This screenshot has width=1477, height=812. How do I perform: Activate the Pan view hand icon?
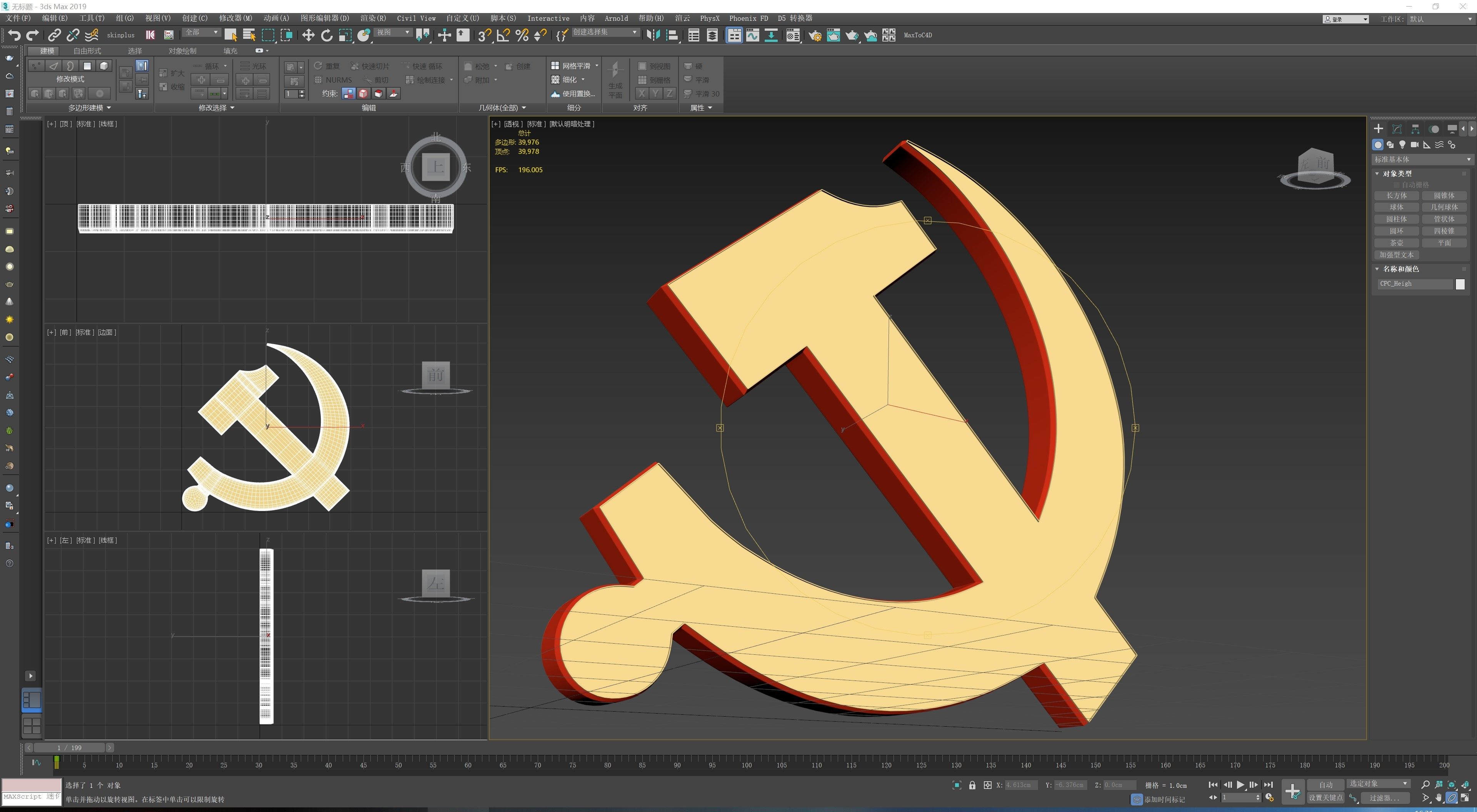pyautogui.click(x=1439, y=798)
